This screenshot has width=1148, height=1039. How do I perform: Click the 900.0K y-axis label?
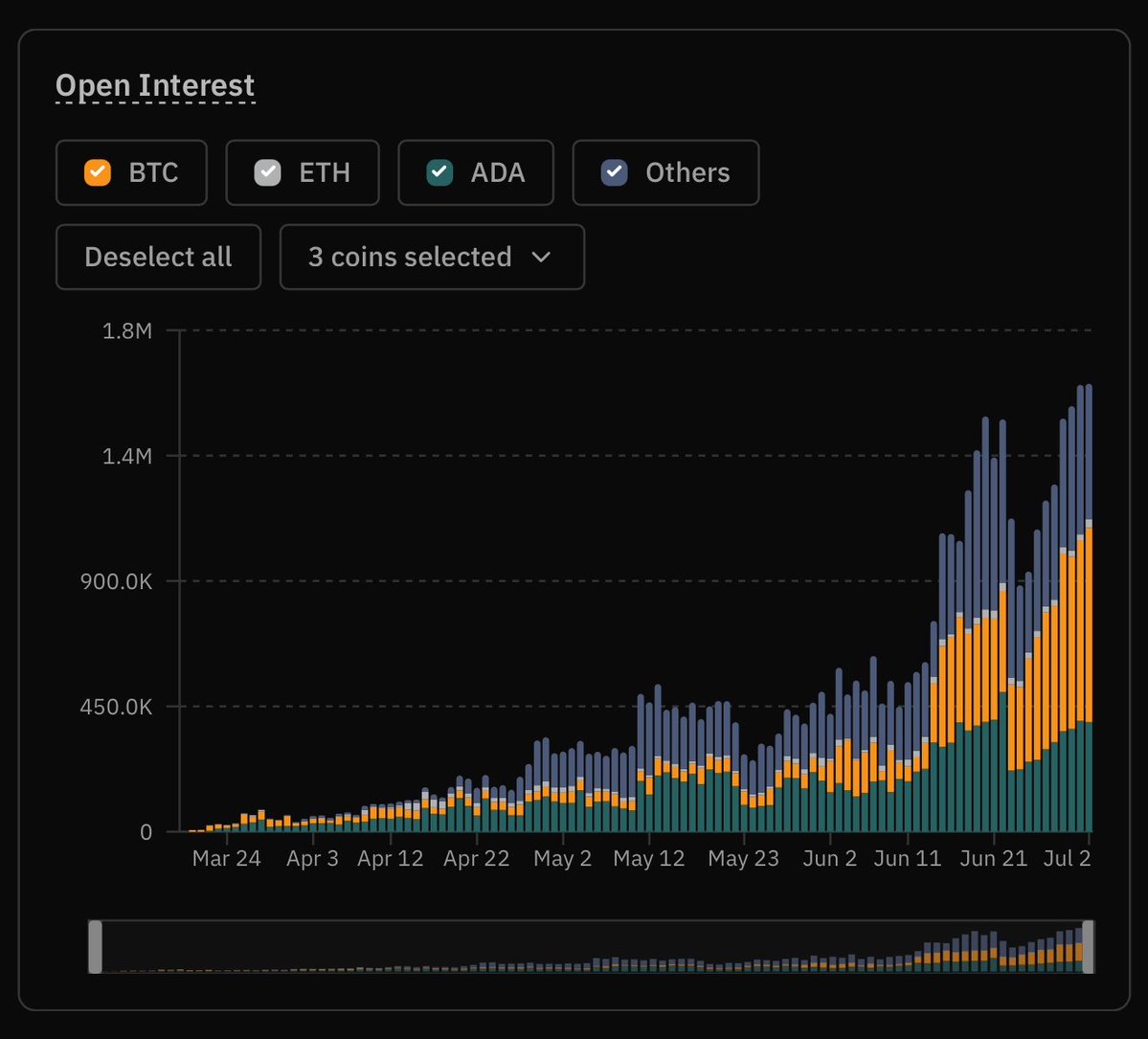tap(117, 581)
